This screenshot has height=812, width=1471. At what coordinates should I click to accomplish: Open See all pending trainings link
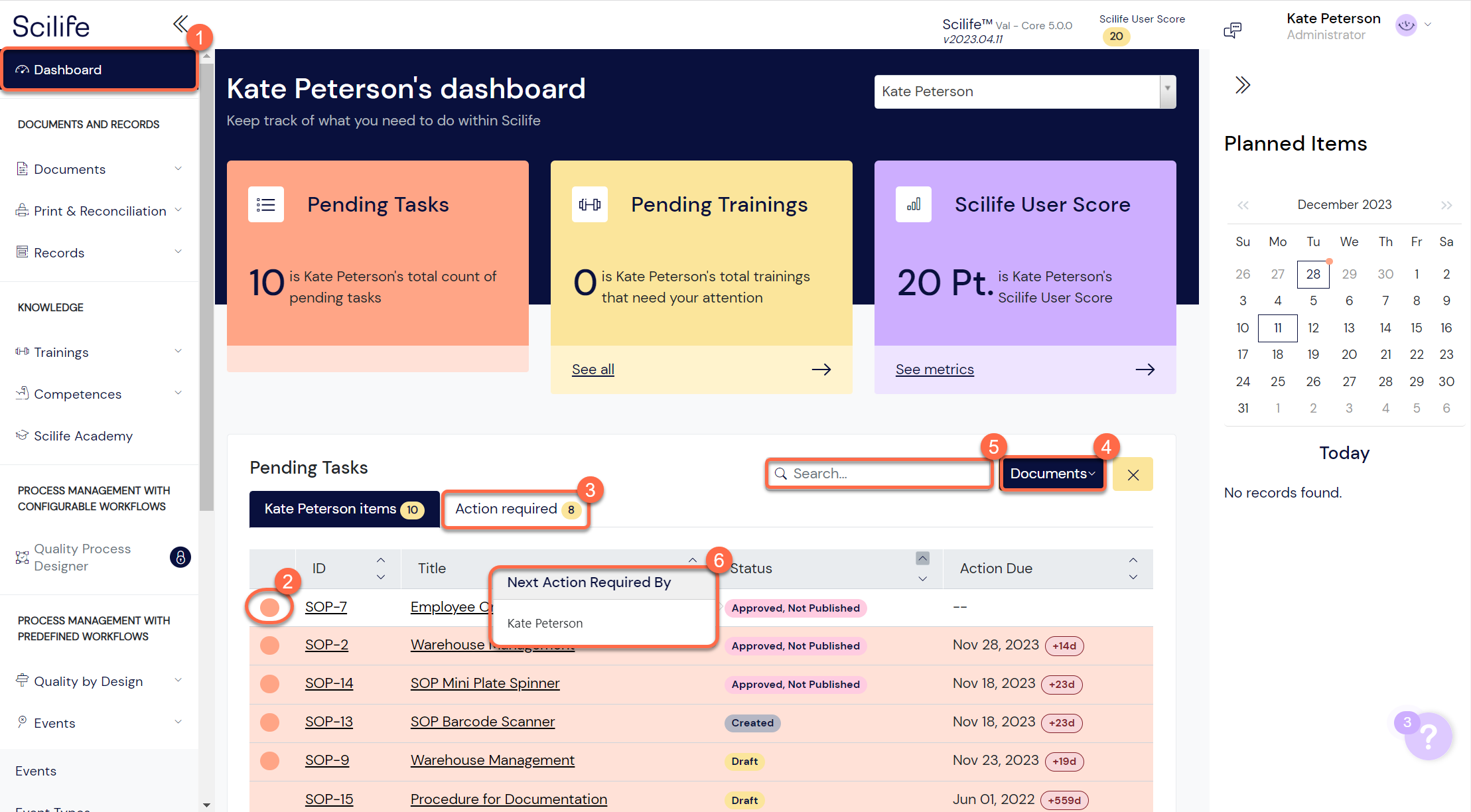pos(593,370)
